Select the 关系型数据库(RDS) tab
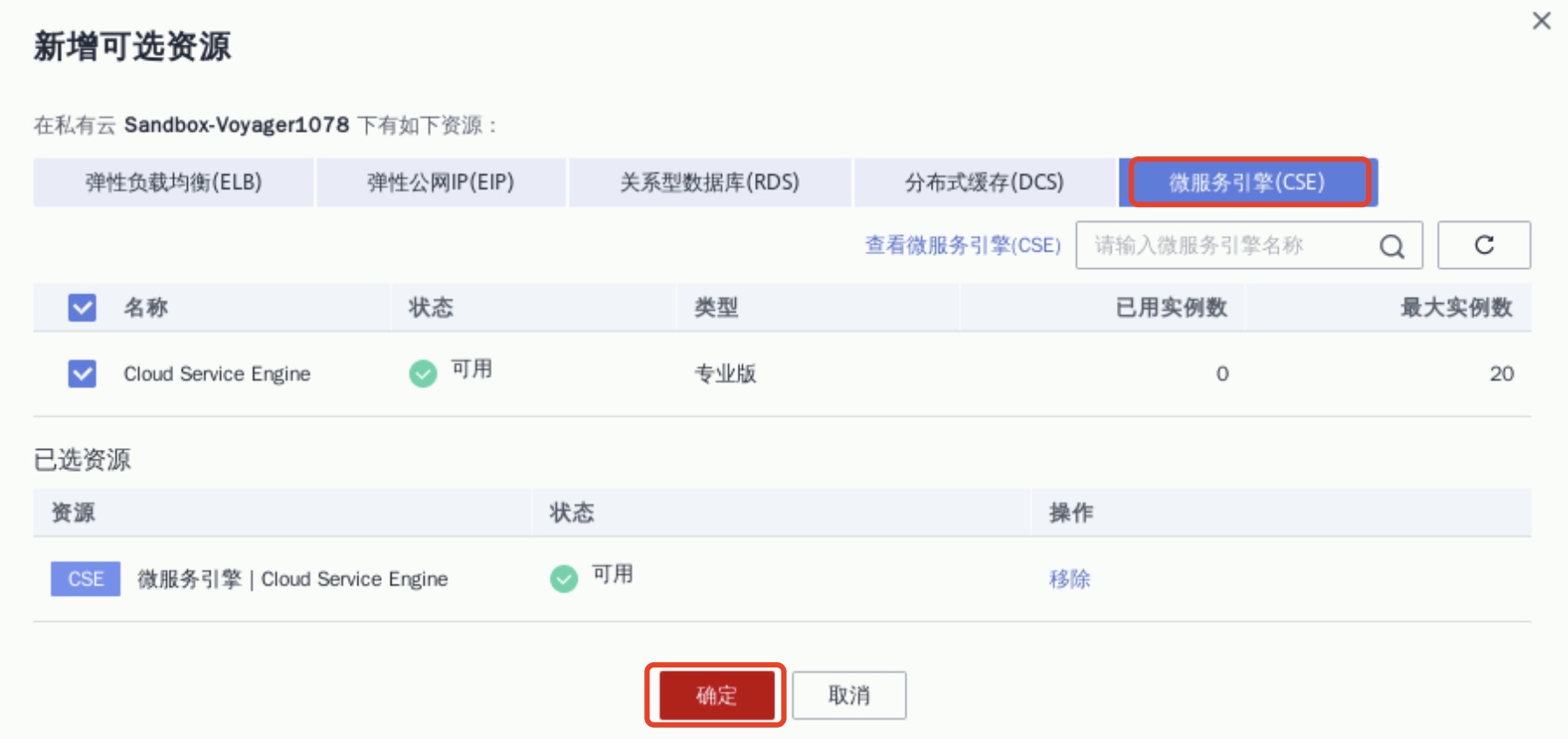1568x739 pixels. [709, 183]
